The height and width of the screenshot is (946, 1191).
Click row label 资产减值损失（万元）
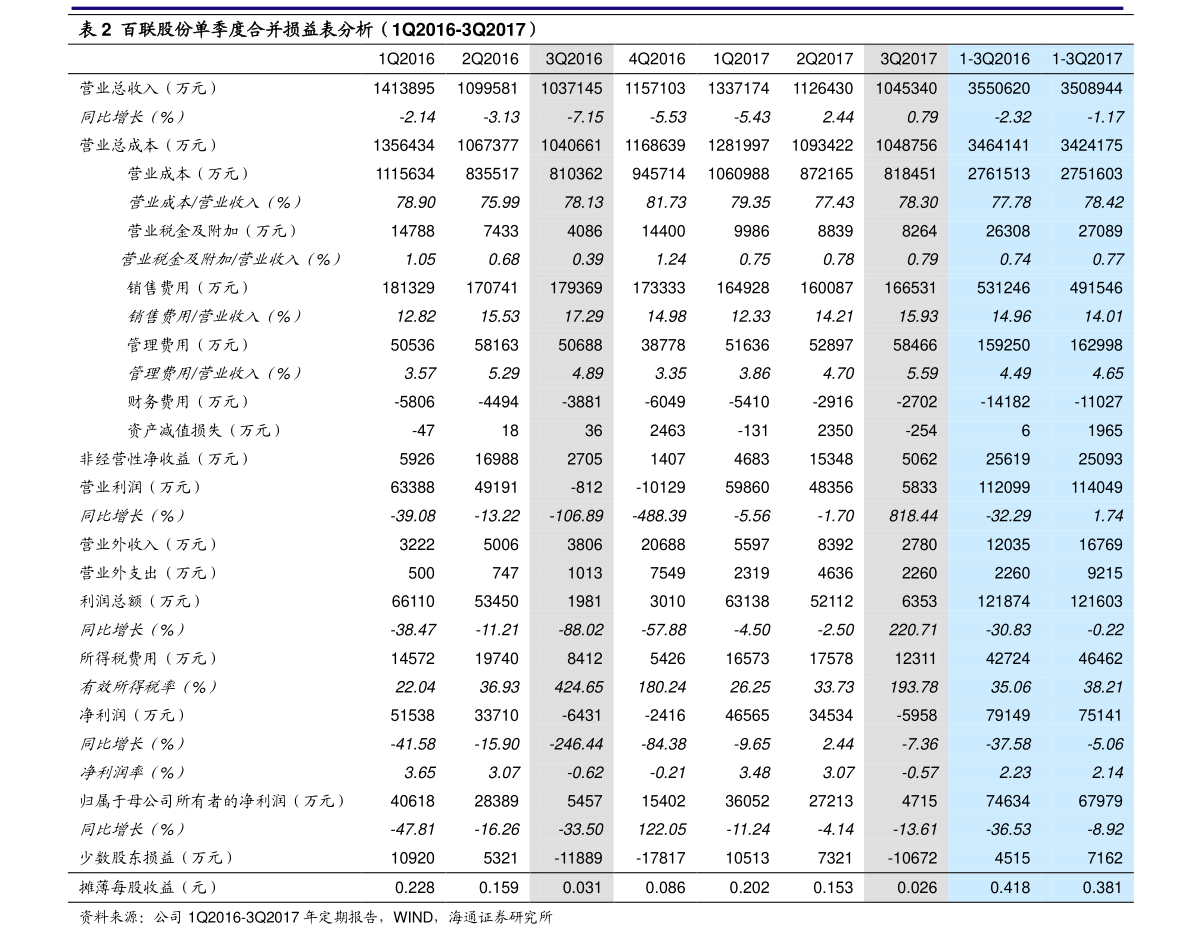[204, 431]
